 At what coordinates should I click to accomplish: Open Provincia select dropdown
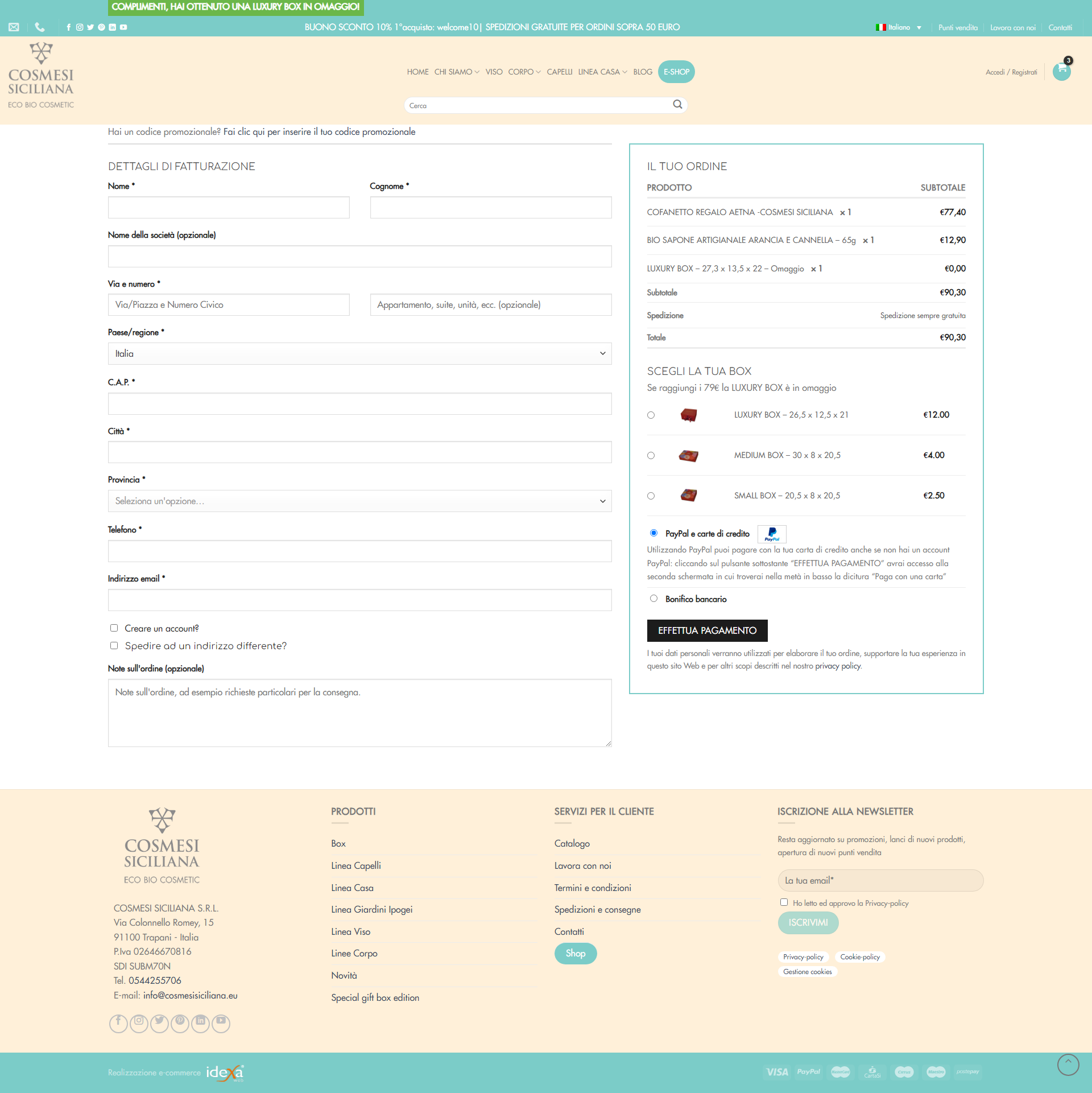point(360,501)
